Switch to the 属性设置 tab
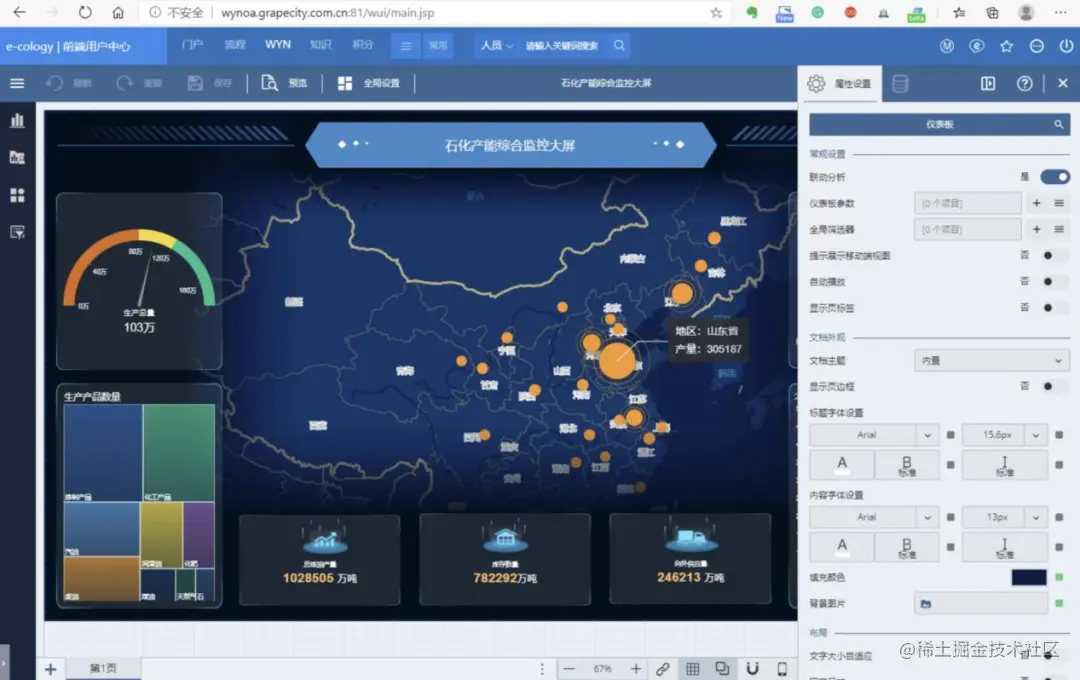 pos(840,84)
